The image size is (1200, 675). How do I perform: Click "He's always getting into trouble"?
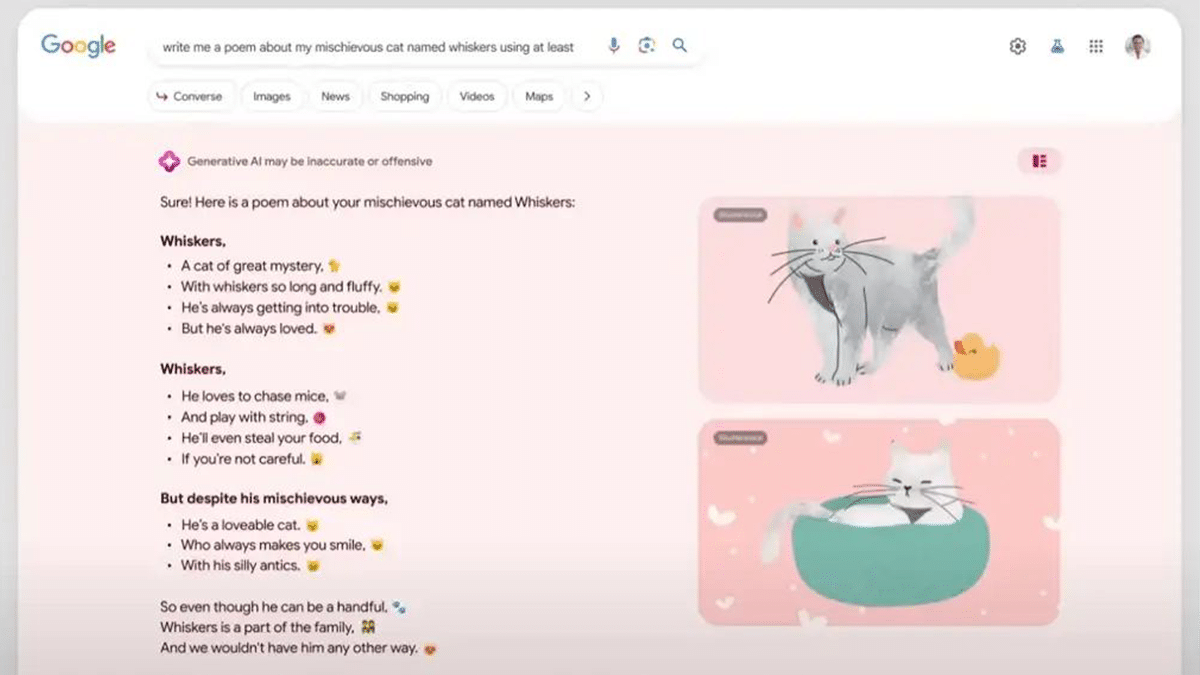click(281, 308)
